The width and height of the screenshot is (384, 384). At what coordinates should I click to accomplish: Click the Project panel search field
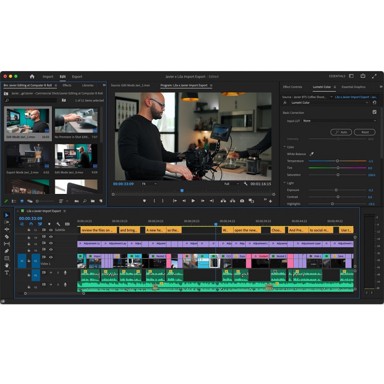31,100
